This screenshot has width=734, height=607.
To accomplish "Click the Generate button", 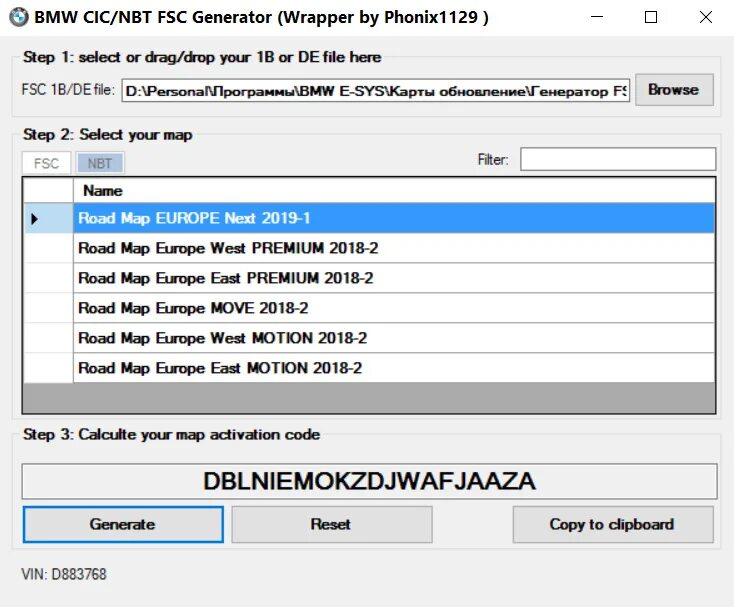I will pos(123,524).
